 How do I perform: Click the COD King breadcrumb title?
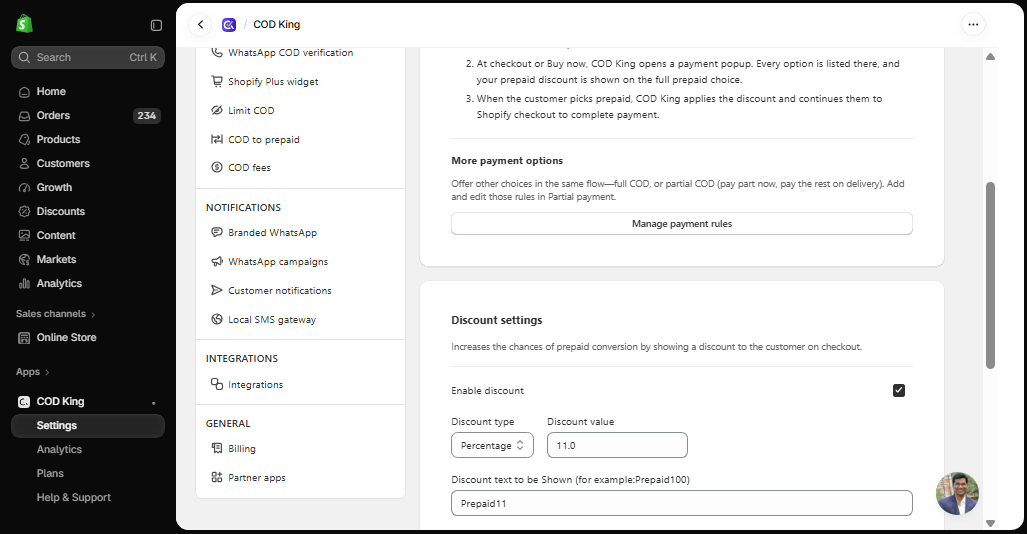276,25
